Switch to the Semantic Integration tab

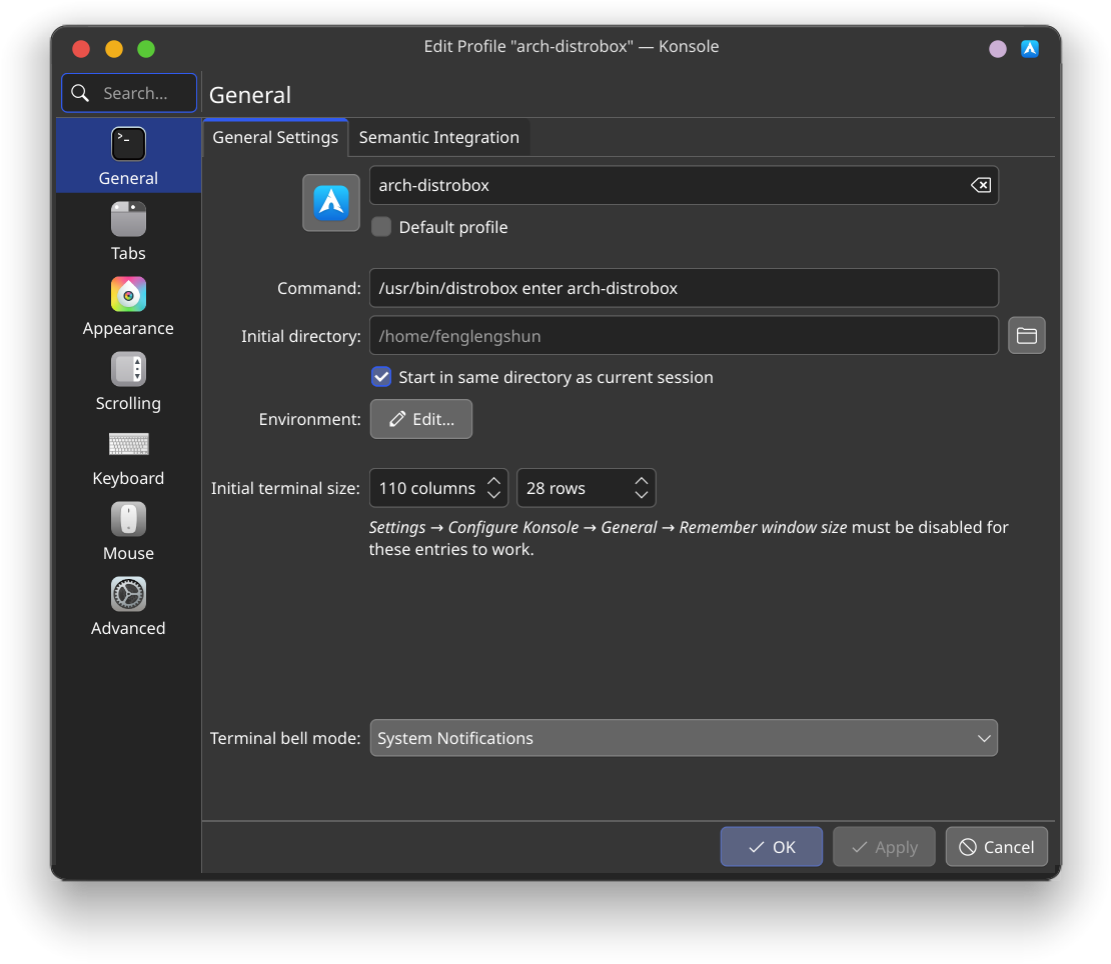point(439,137)
